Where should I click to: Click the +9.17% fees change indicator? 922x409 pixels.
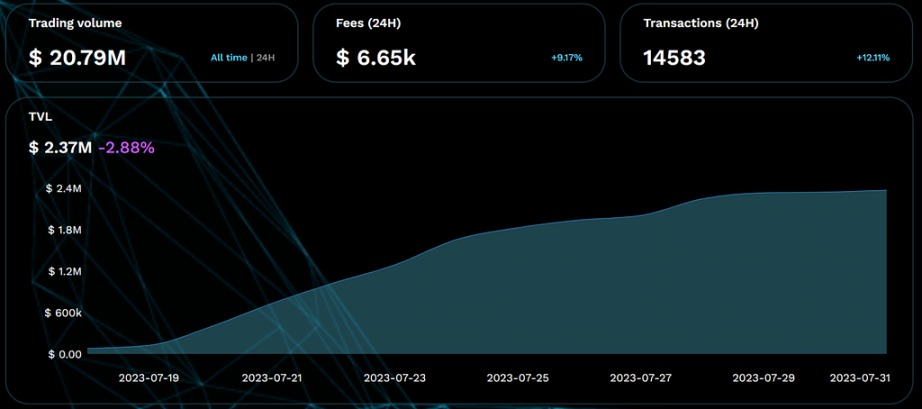click(x=567, y=58)
